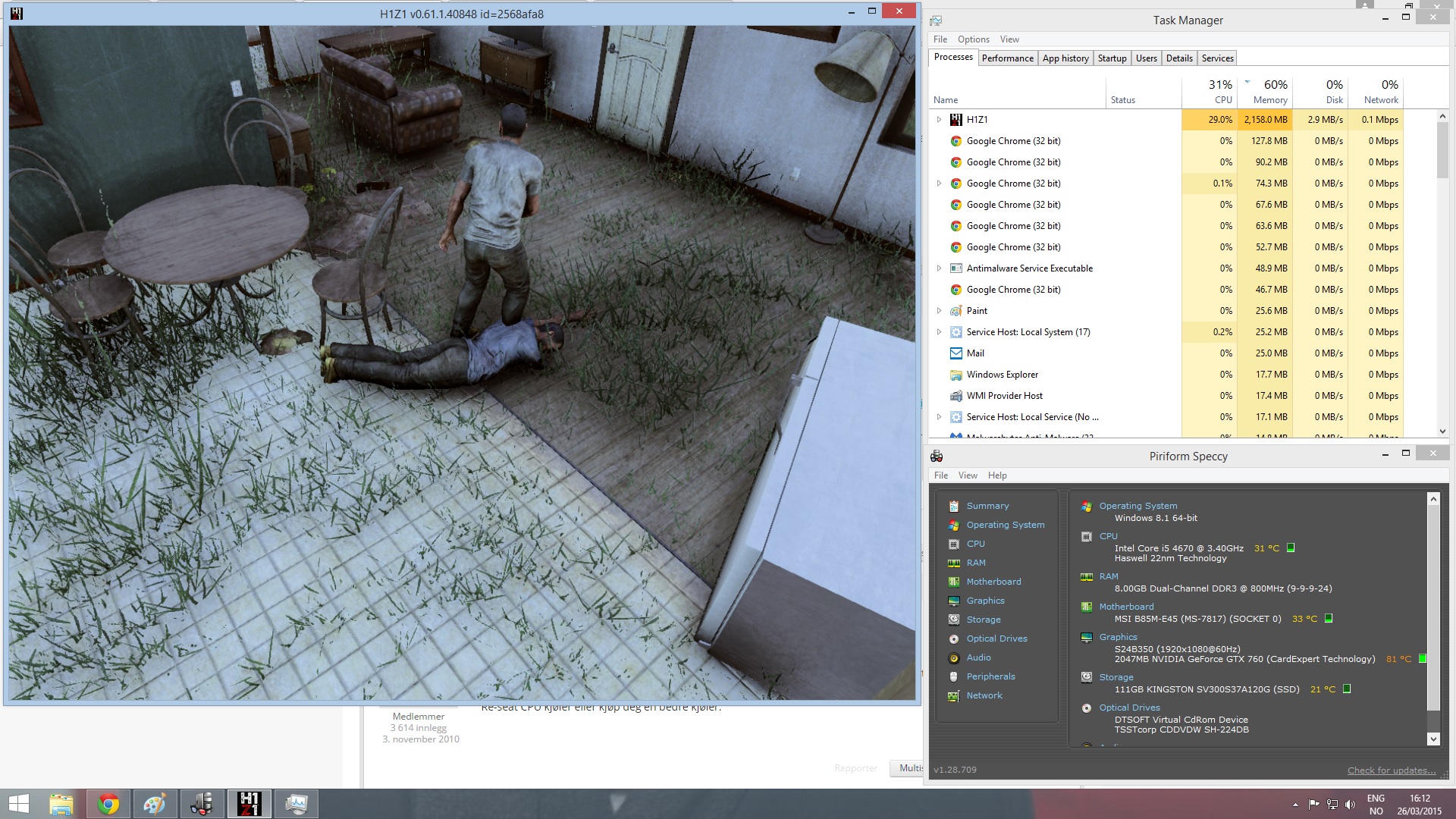Click the RAM module icon in Speccy sidebar
Viewport: 1456px width, 819px height.
tap(954, 563)
